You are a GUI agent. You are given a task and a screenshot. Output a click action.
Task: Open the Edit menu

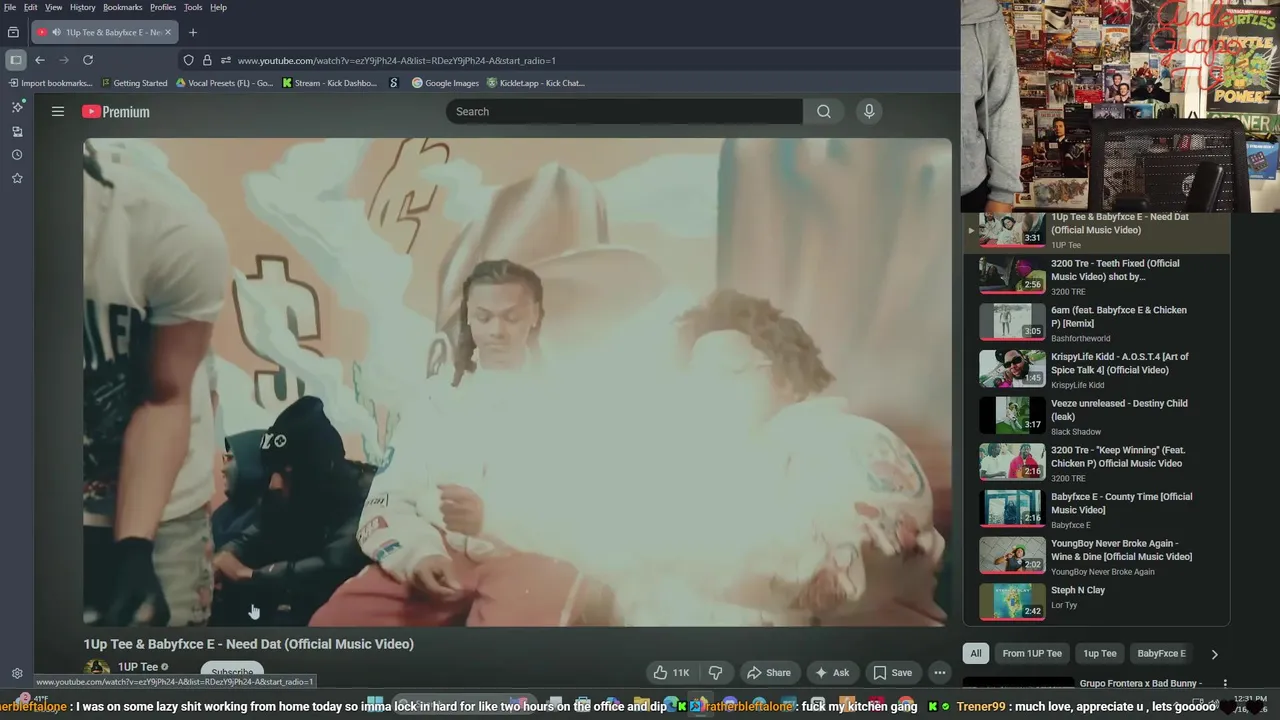[x=31, y=7]
